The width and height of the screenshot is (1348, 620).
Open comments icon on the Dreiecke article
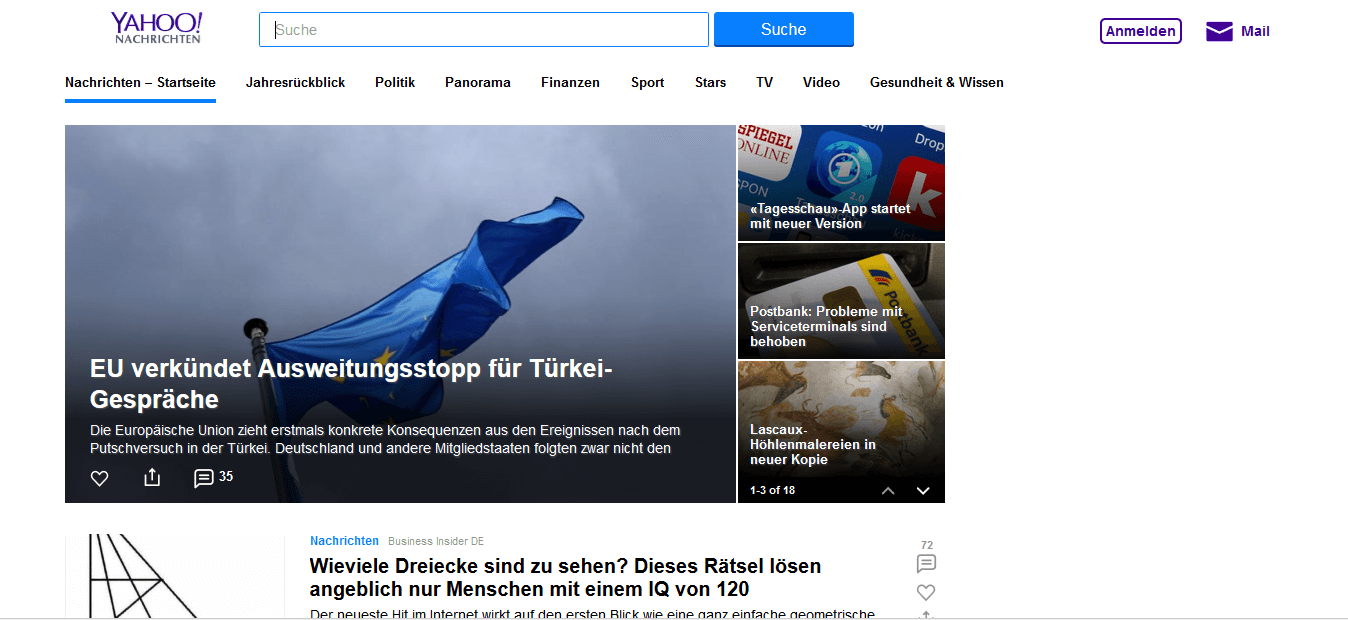pyautogui.click(x=926, y=563)
